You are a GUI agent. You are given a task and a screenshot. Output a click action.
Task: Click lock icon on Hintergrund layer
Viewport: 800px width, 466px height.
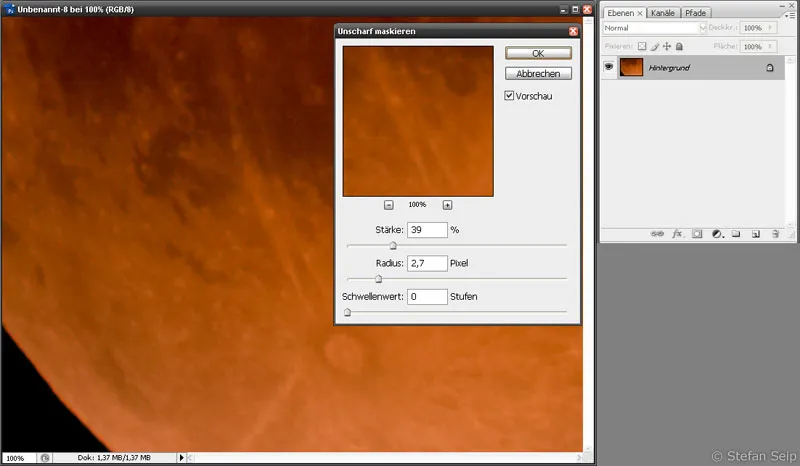pos(770,67)
